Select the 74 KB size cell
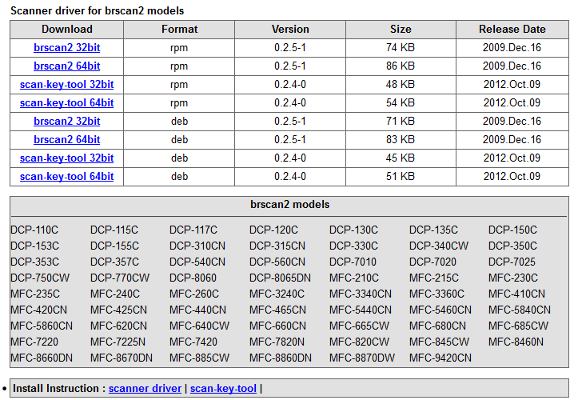Screen dimensions: 578x400 [x=401, y=48]
